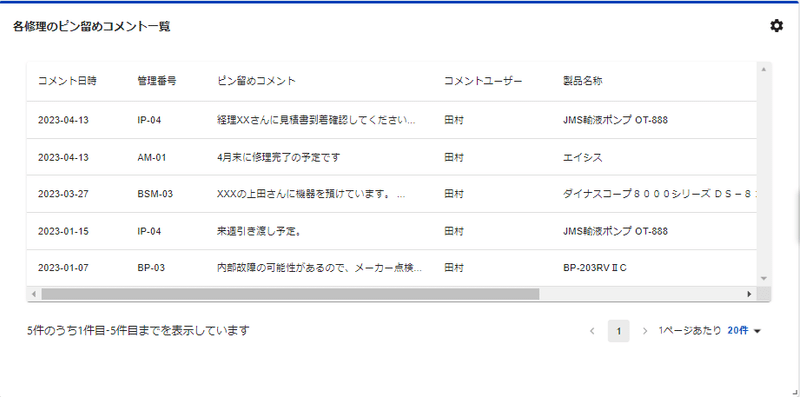Viewport: 800px width, 397px height.
Task: Click left arrow of horizontal scrollbar
Action: (34, 294)
